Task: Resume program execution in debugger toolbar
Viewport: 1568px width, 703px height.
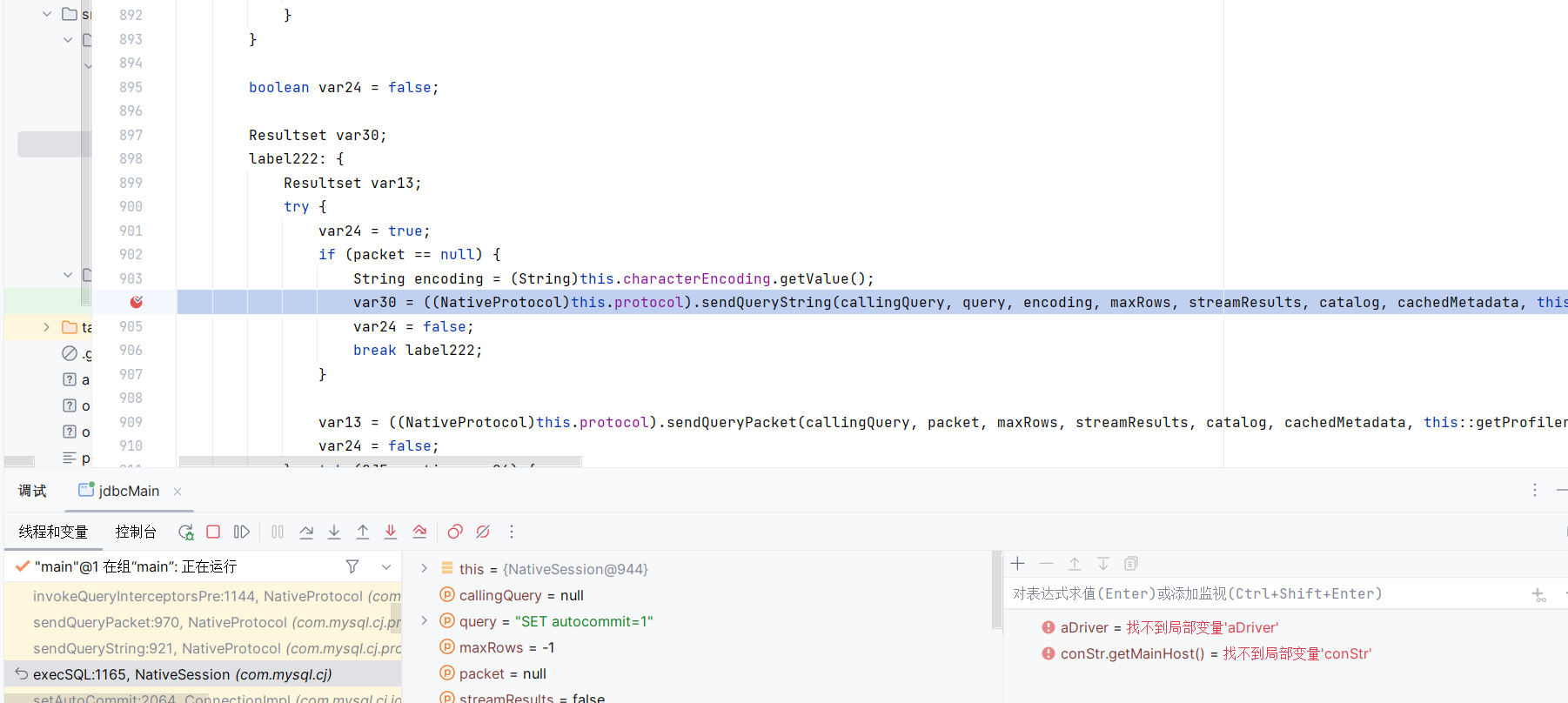Action: [x=242, y=532]
